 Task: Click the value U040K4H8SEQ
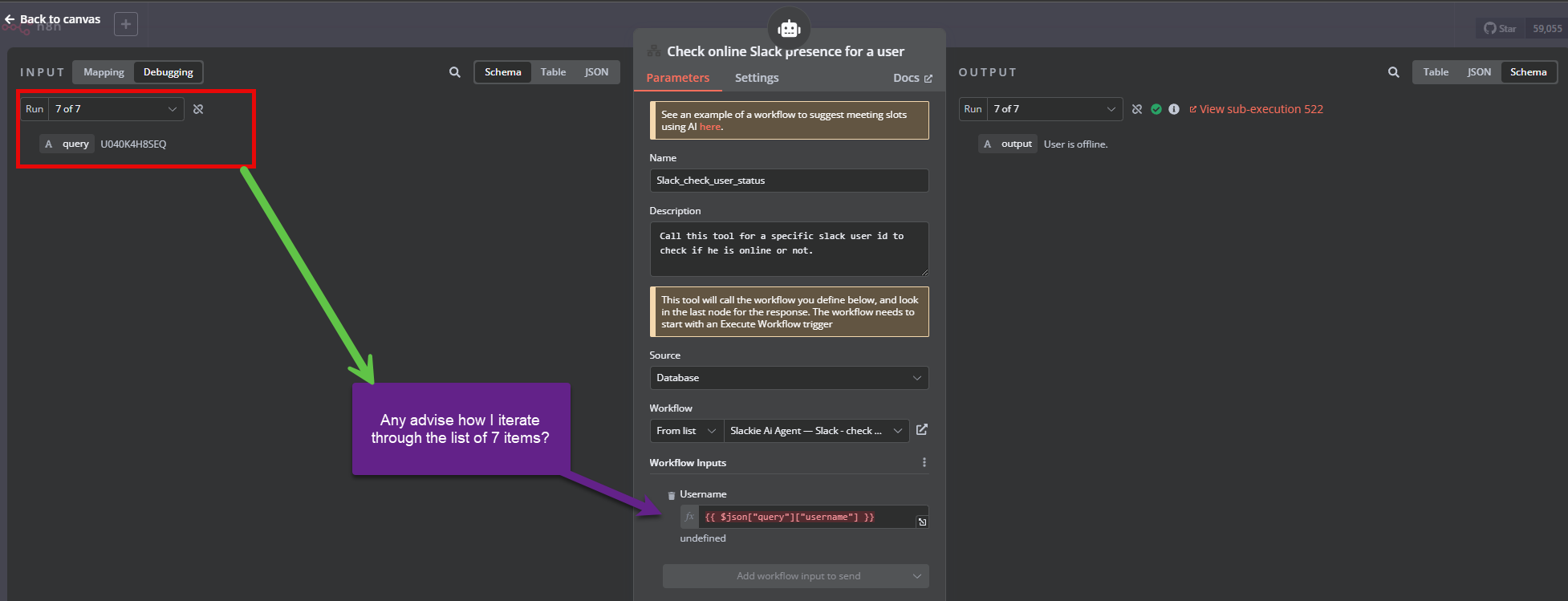pyautogui.click(x=133, y=144)
